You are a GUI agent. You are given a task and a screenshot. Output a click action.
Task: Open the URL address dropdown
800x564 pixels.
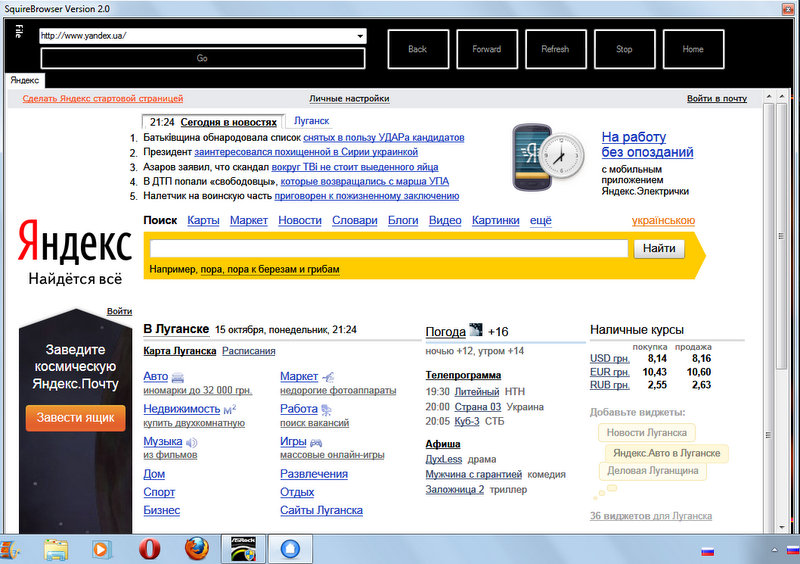point(360,36)
